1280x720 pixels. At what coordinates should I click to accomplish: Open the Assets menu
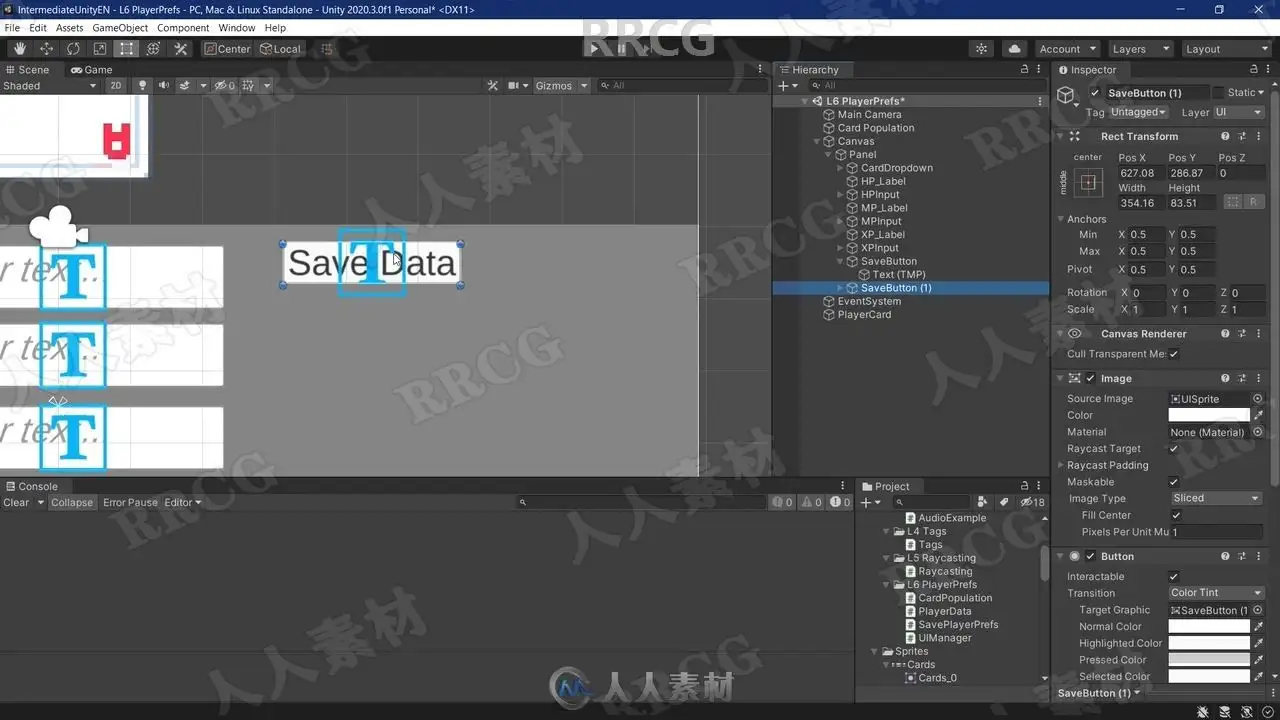[x=70, y=28]
